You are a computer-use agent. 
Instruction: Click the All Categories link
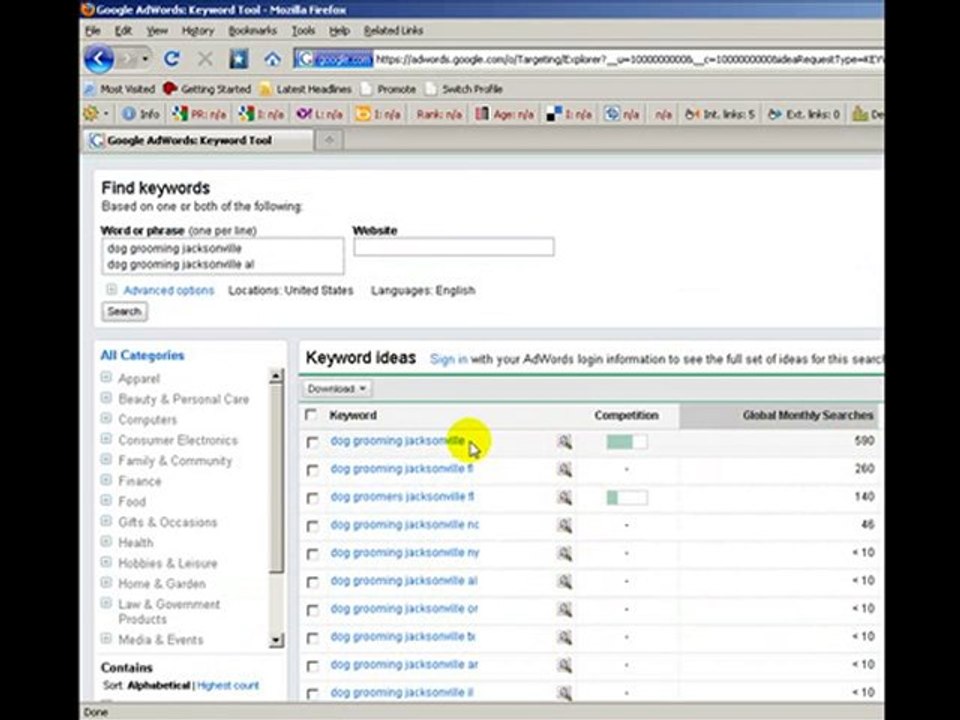pyautogui.click(x=142, y=355)
